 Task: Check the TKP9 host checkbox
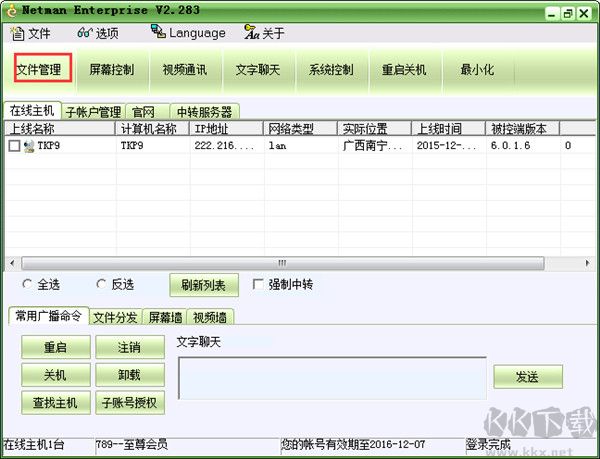[14, 146]
